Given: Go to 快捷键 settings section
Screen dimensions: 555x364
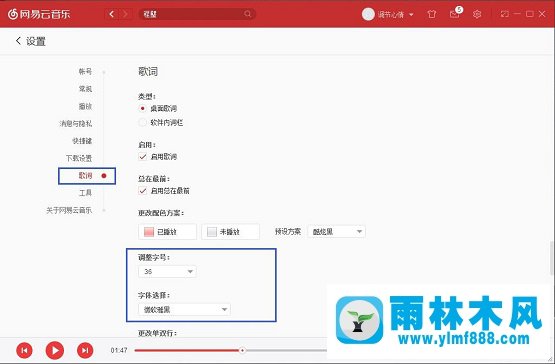Looking at the screenshot, I should click(82, 141).
